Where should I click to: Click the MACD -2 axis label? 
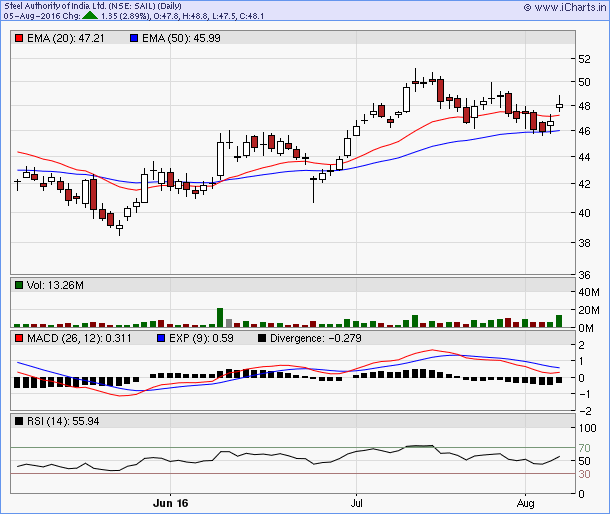click(585, 411)
